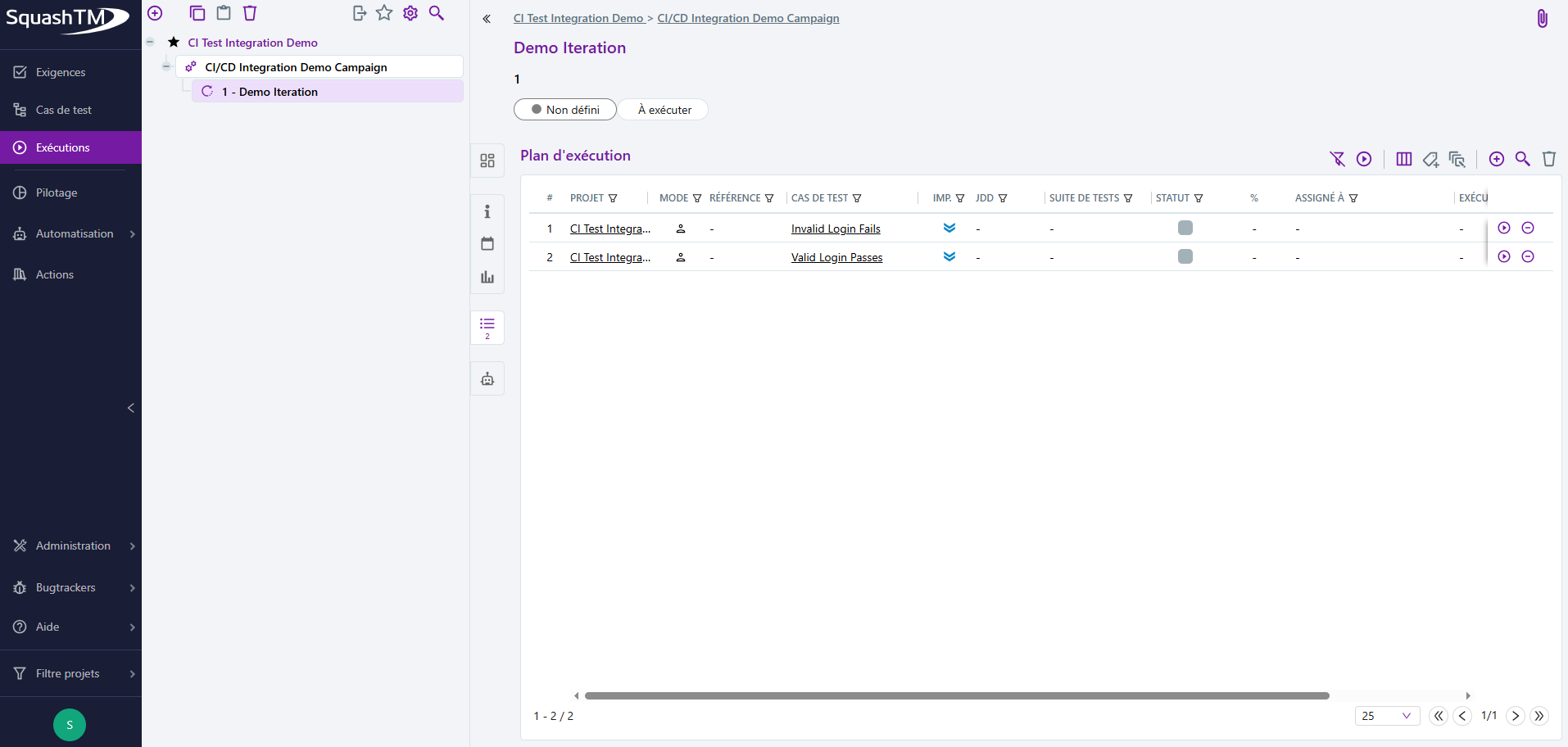This screenshot has height=747, width=1568.
Task: Open the Pilotage menu item
Action: click(x=57, y=192)
